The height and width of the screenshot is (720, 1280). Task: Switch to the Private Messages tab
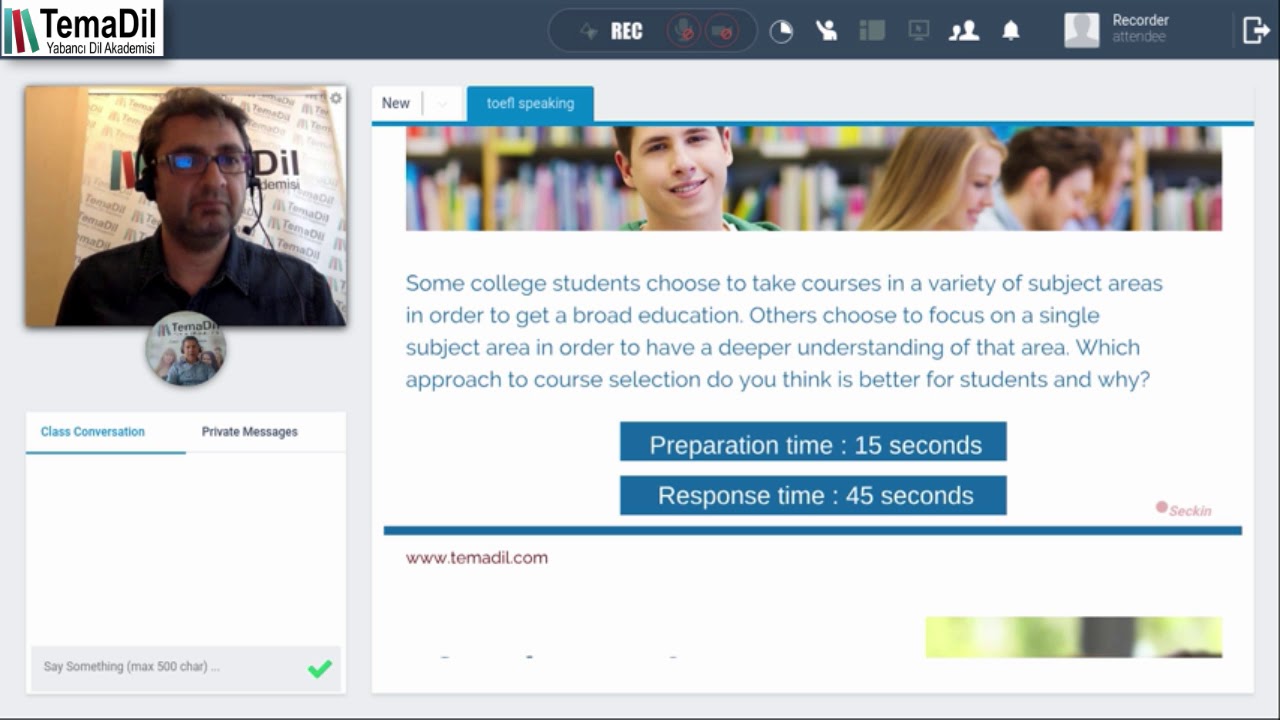(x=250, y=432)
